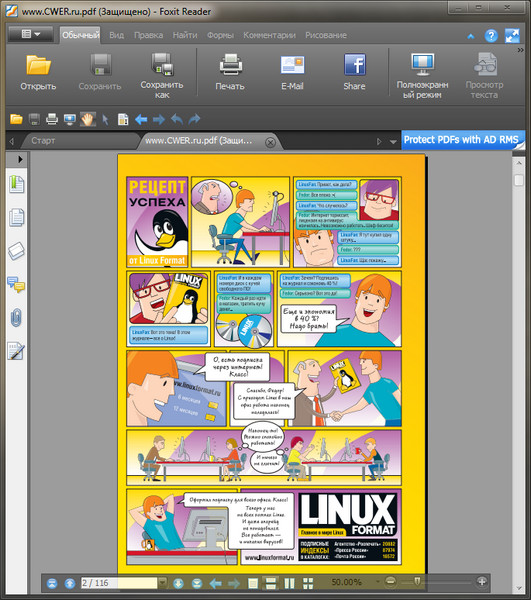Enable continuous facing view mode

(x=308, y=583)
